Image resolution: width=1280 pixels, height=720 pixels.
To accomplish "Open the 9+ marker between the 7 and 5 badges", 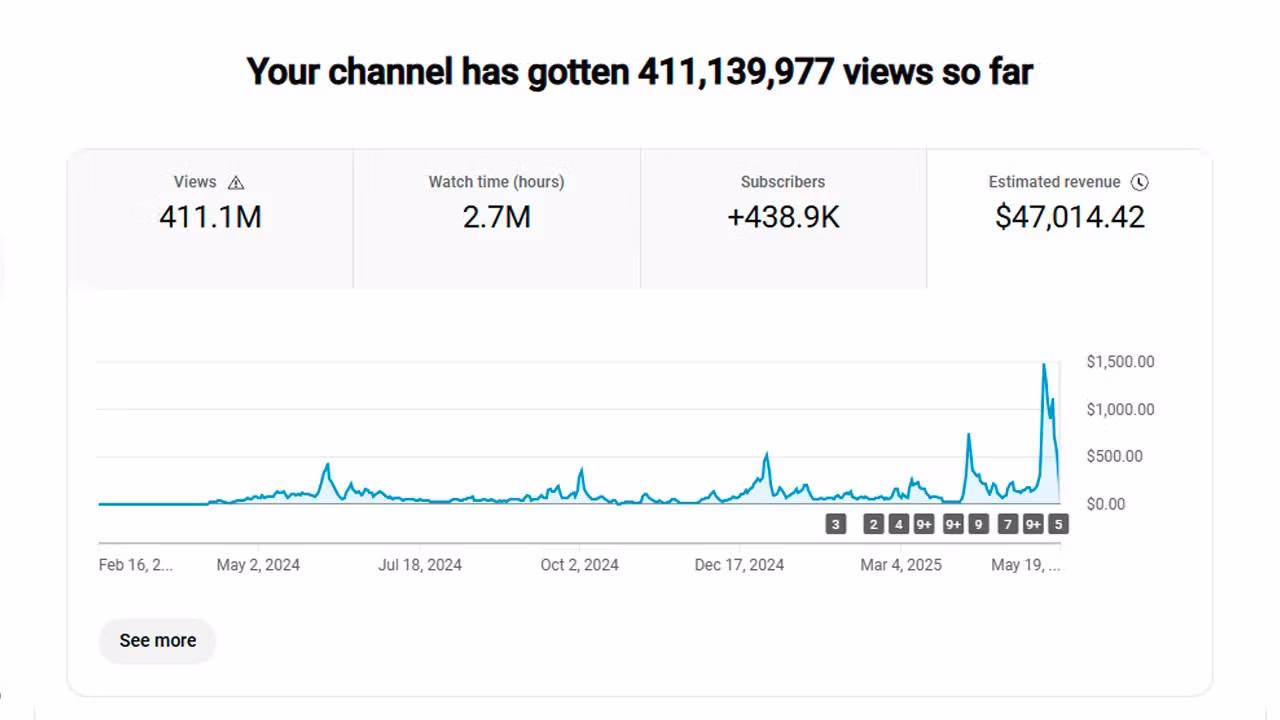I will pos(1033,524).
